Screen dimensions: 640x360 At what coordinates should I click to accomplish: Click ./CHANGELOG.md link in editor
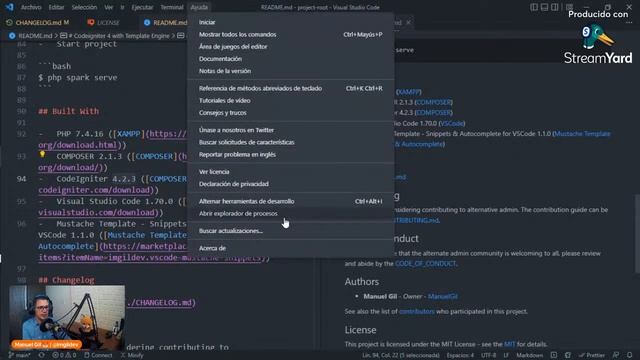tap(161, 302)
